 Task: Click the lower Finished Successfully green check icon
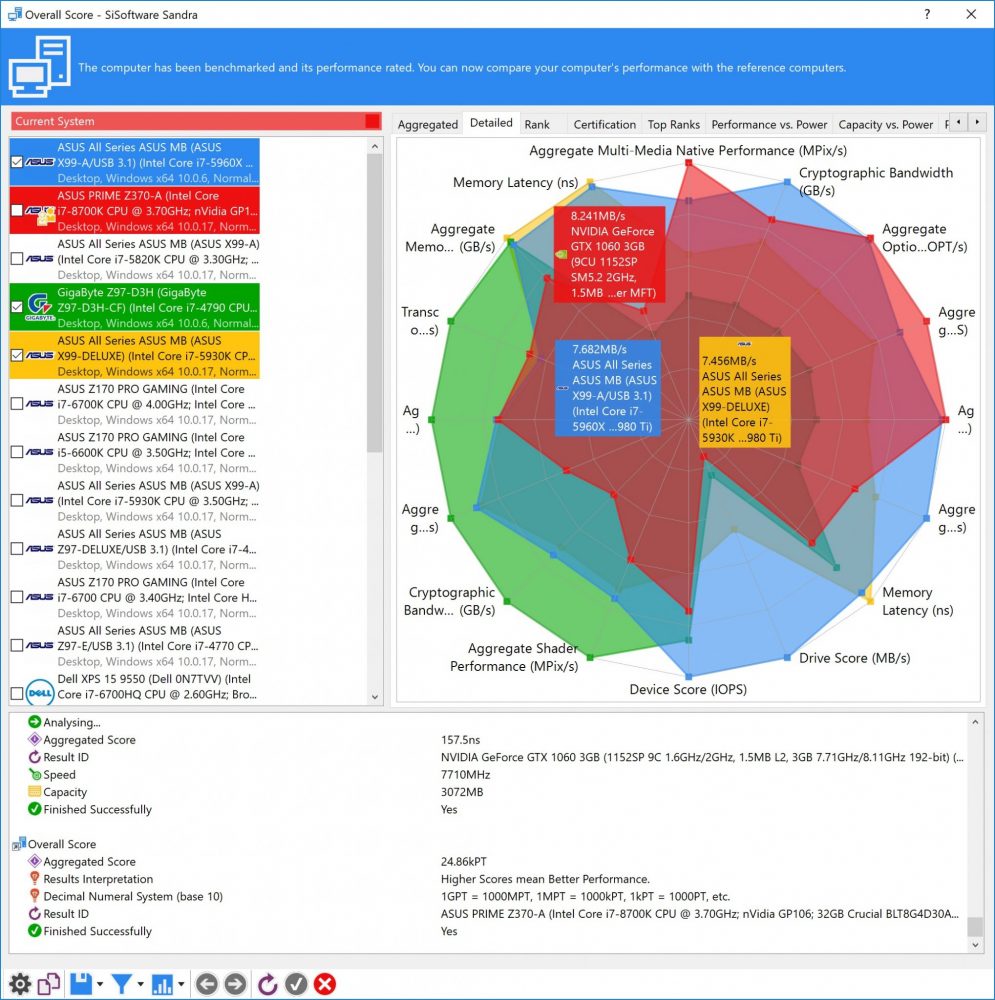pyautogui.click(x=34, y=930)
